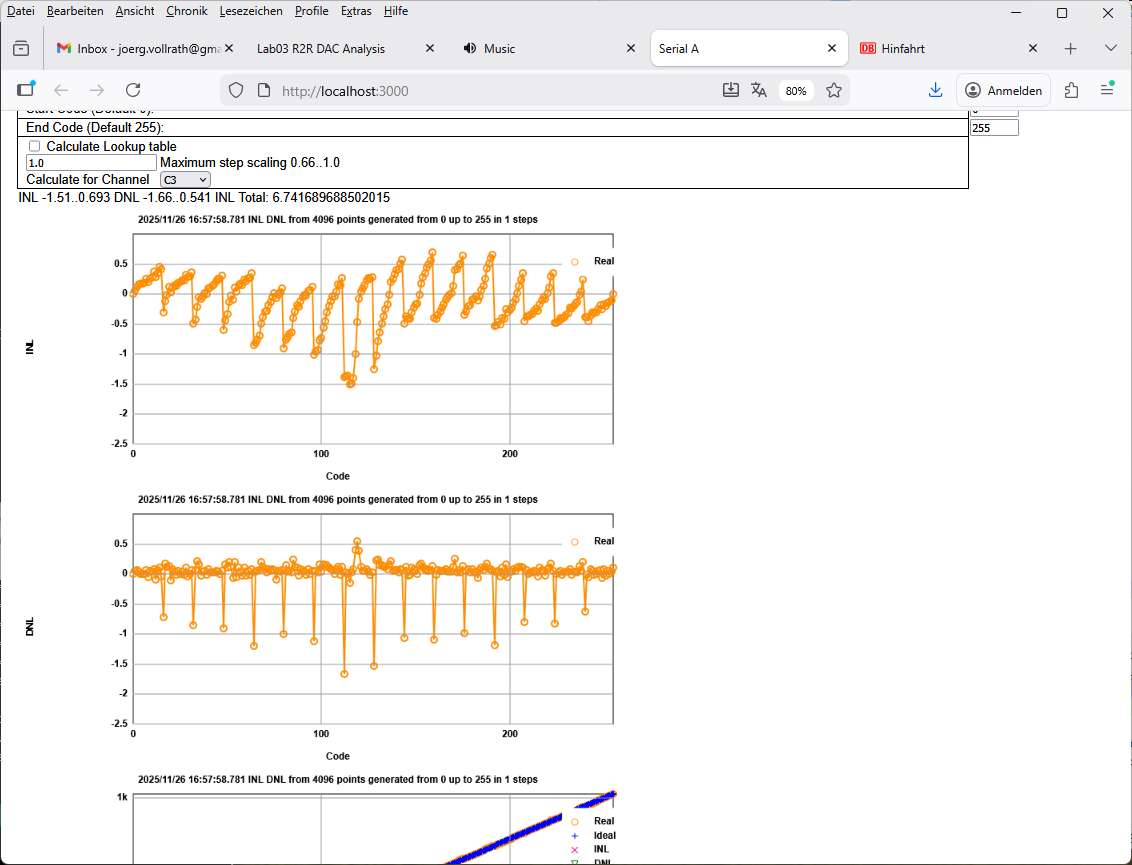
Task: Open the downloads panel
Action: pyautogui.click(x=935, y=90)
